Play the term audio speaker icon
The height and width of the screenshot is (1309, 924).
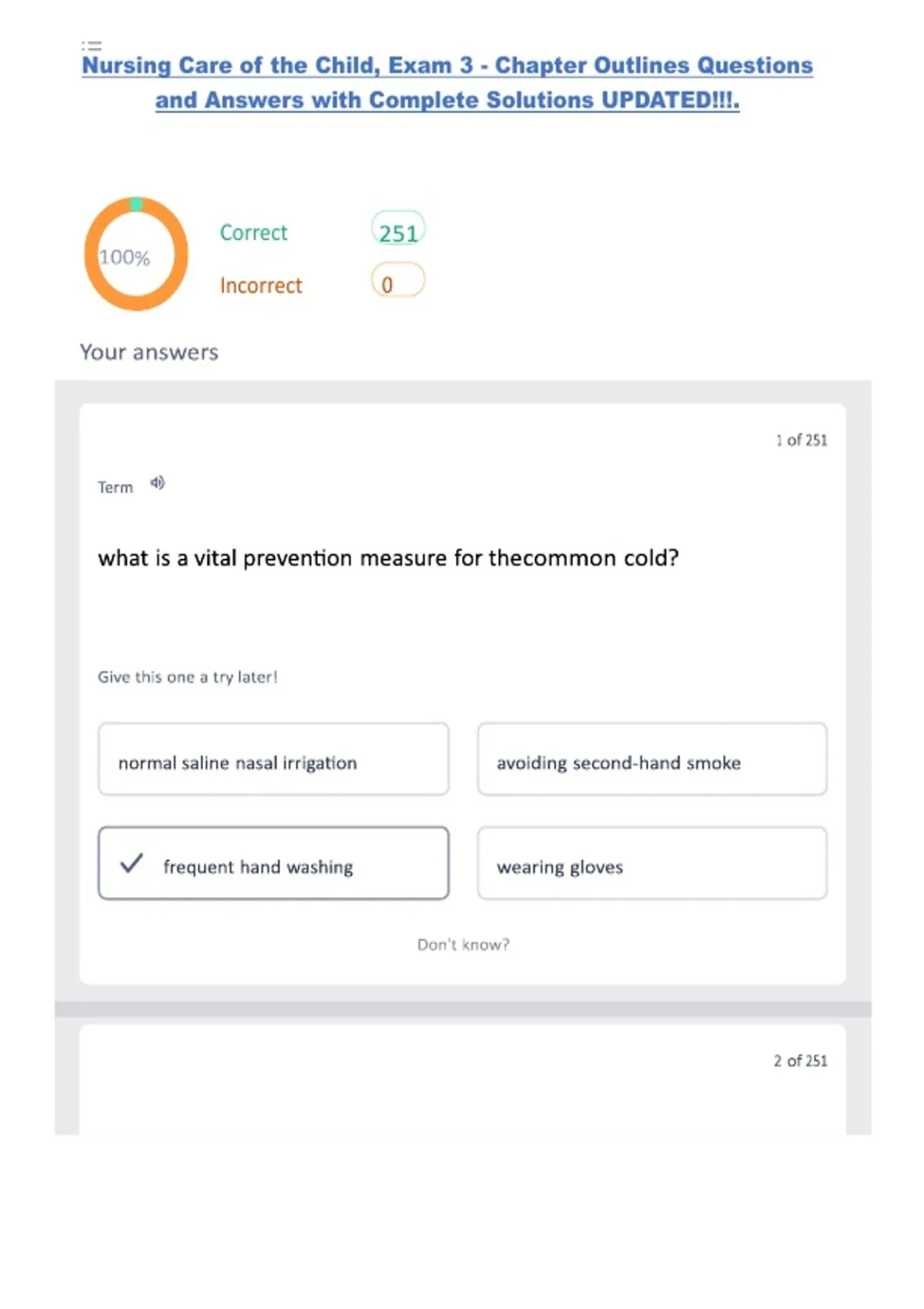pyautogui.click(x=157, y=484)
